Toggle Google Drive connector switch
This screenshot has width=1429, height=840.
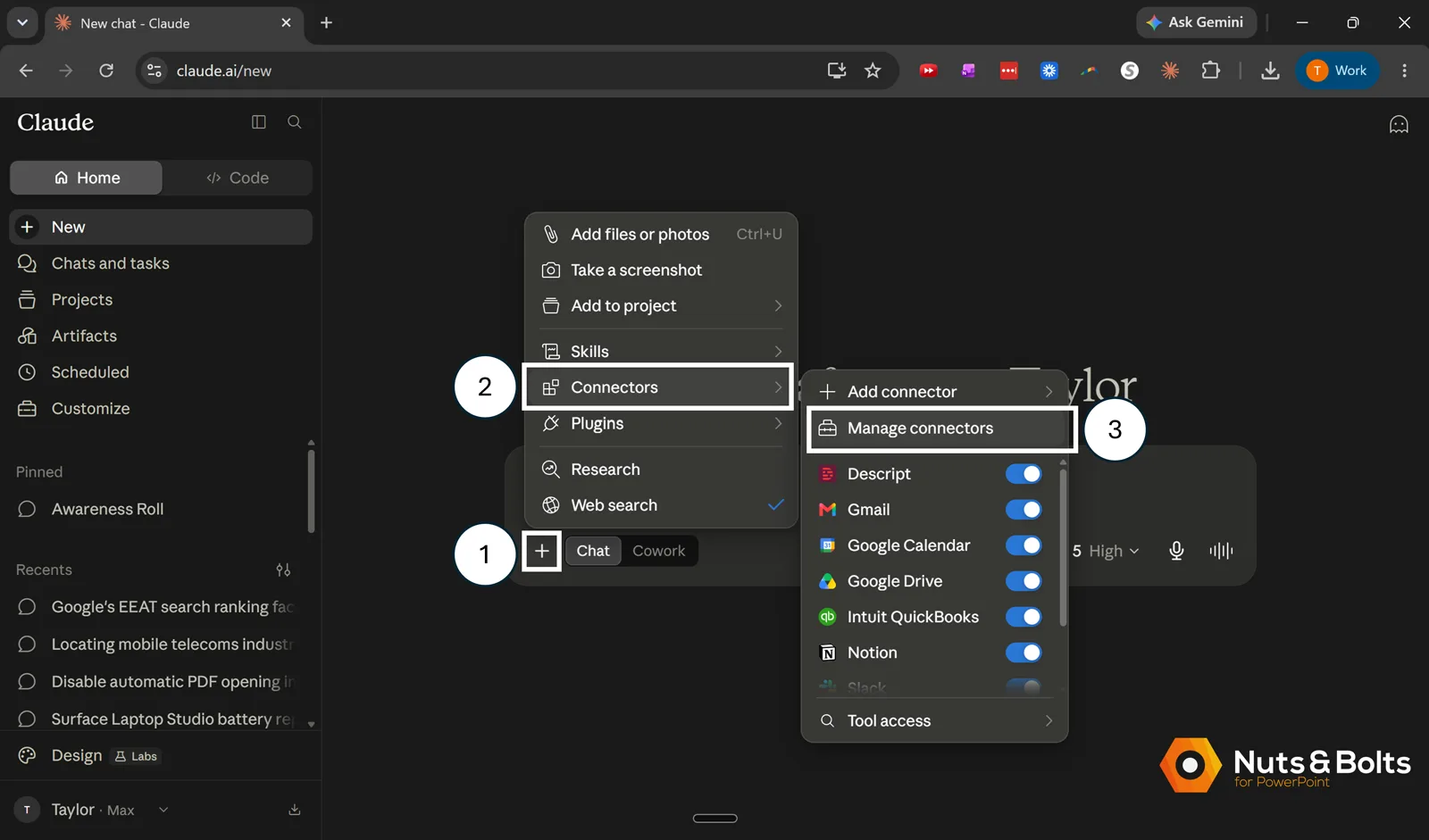(1024, 581)
